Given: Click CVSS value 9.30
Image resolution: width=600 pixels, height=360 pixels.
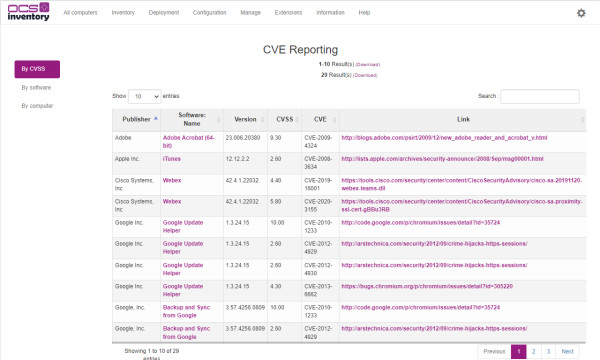Looking at the screenshot, I should click(276, 138).
